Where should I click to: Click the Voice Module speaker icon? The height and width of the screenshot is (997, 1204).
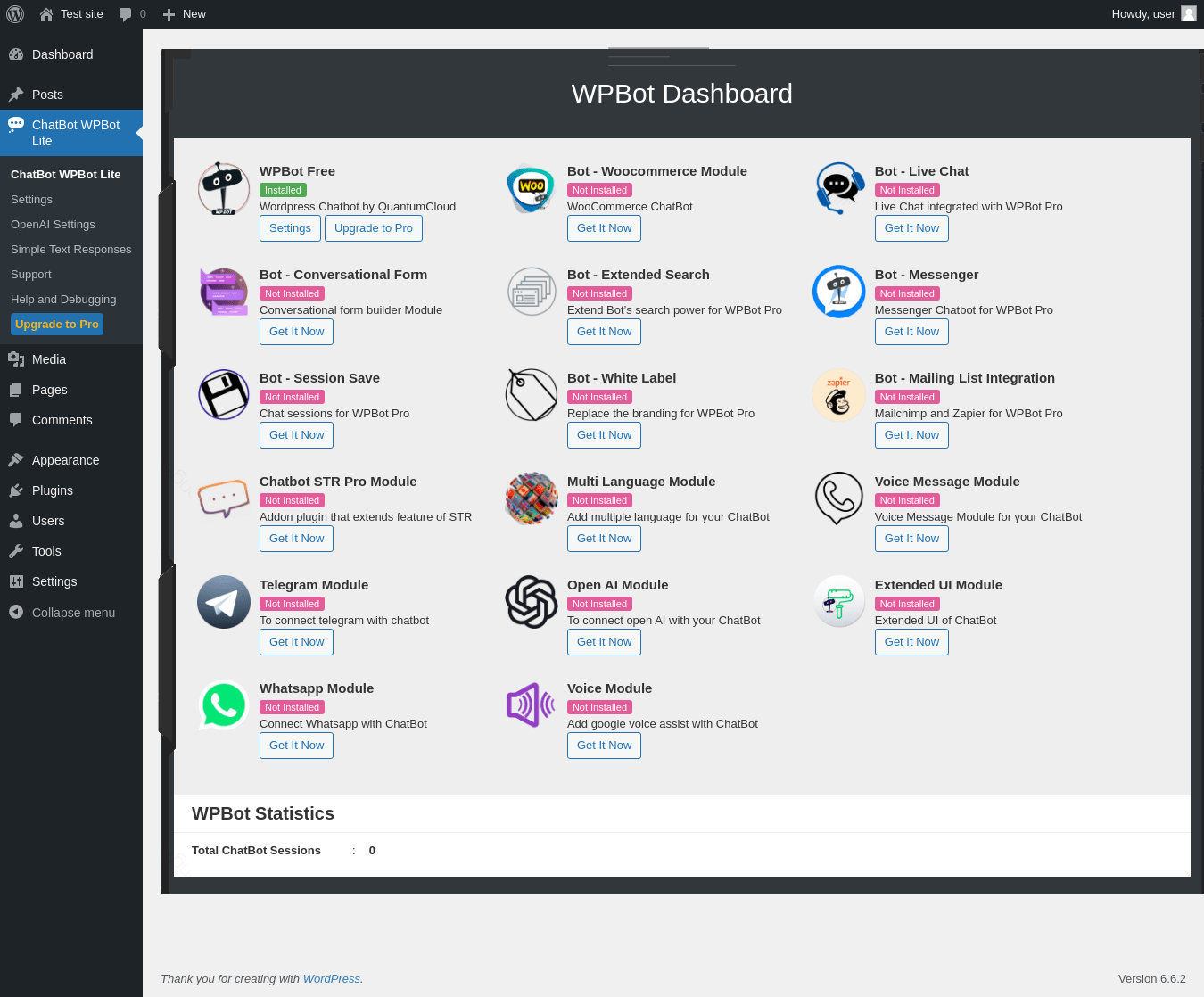point(532,705)
